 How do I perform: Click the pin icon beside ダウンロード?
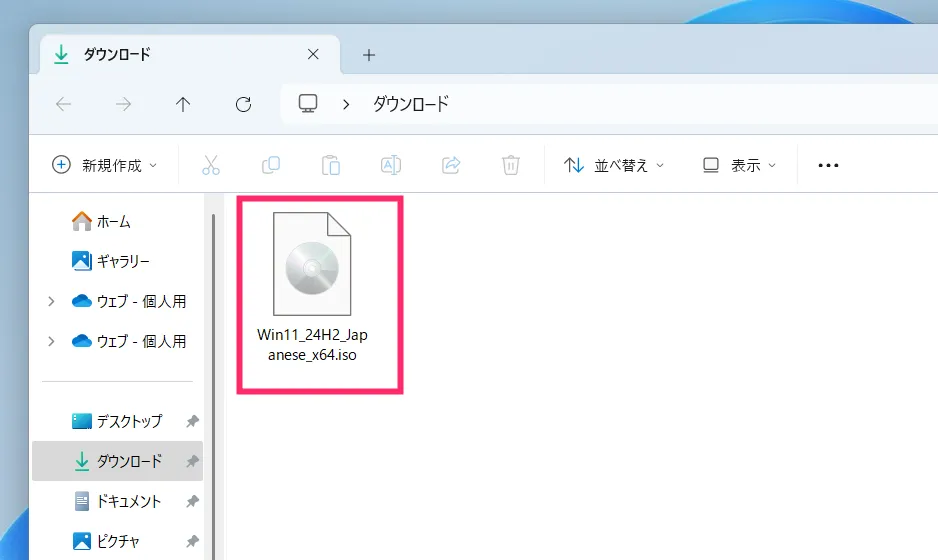(192, 461)
